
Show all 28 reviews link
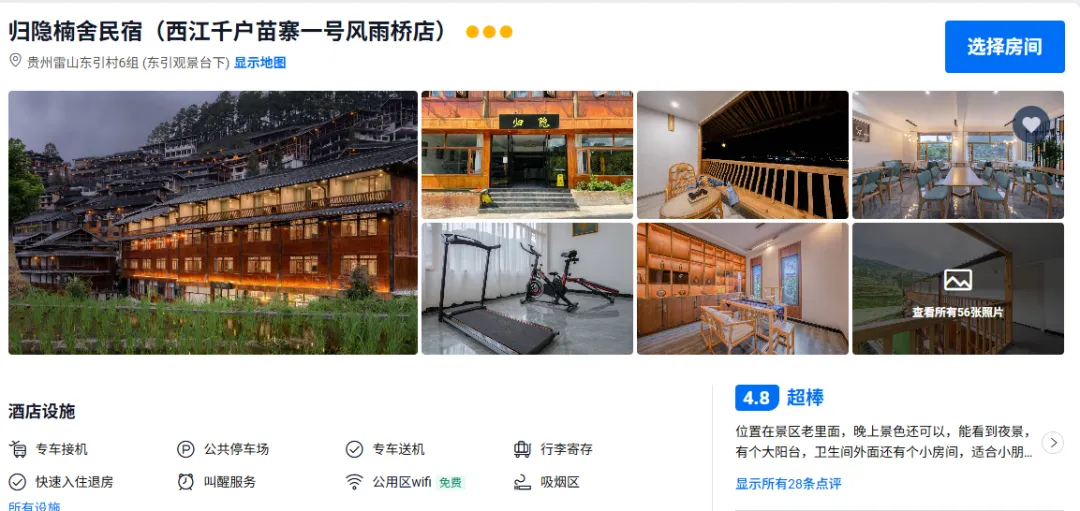coord(788,483)
